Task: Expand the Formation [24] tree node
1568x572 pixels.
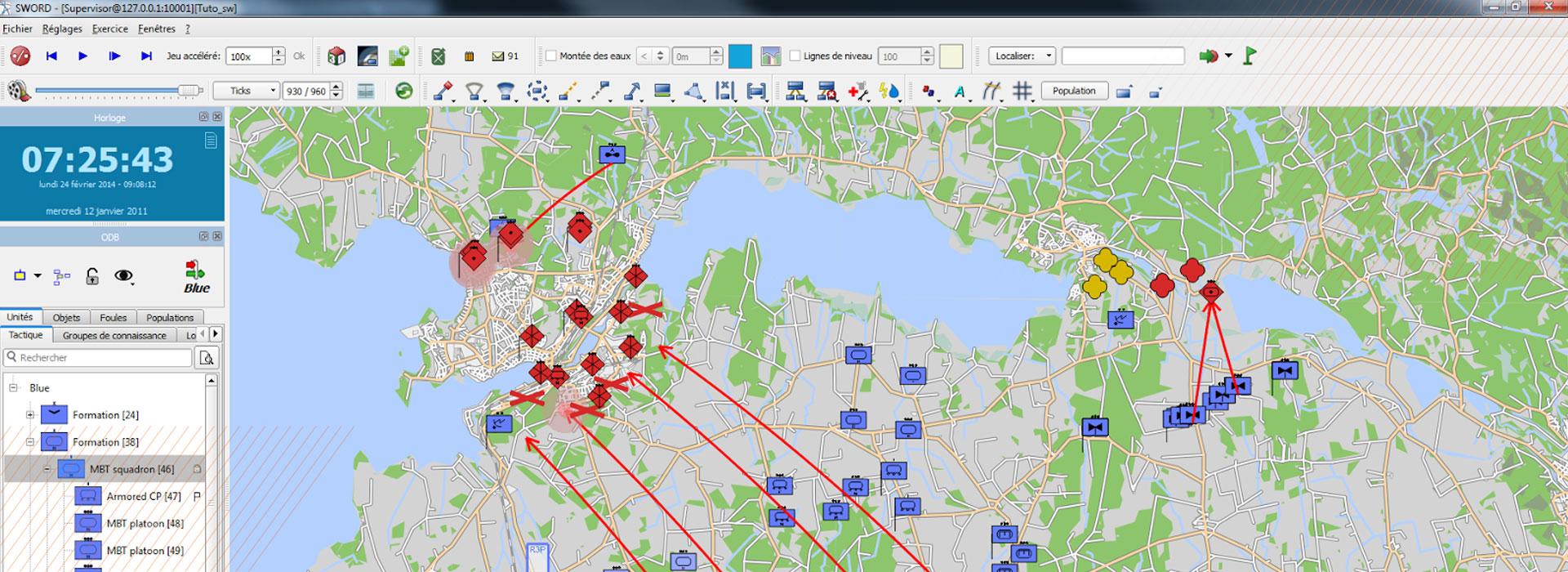Action: [30, 415]
